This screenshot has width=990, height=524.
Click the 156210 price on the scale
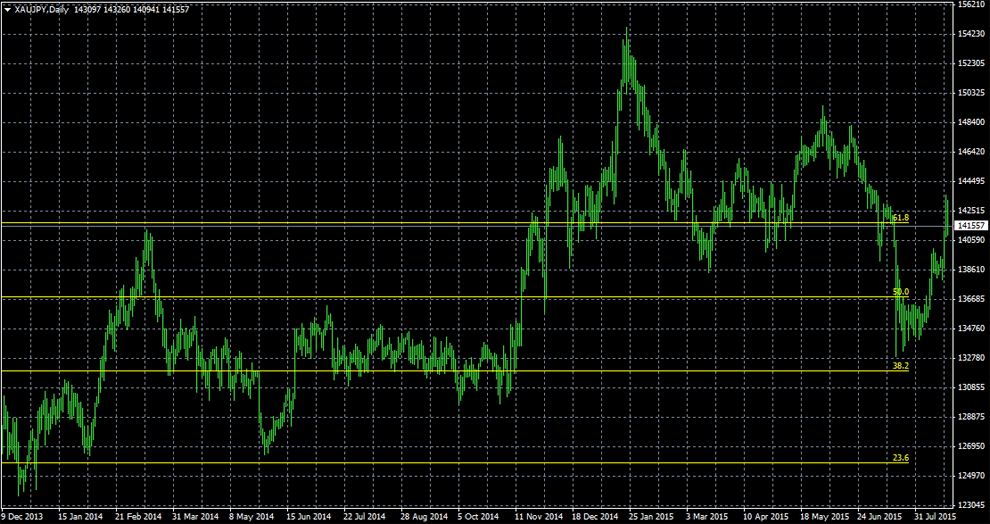click(x=970, y=5)
